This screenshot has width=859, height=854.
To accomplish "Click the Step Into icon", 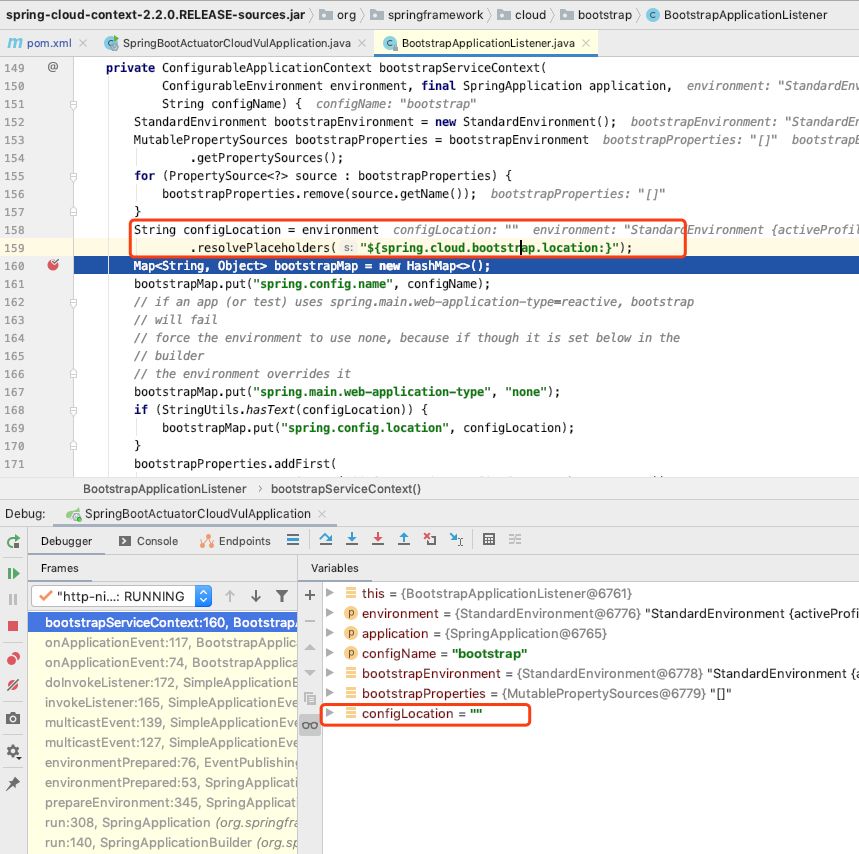I will click(x=351, y=539).
